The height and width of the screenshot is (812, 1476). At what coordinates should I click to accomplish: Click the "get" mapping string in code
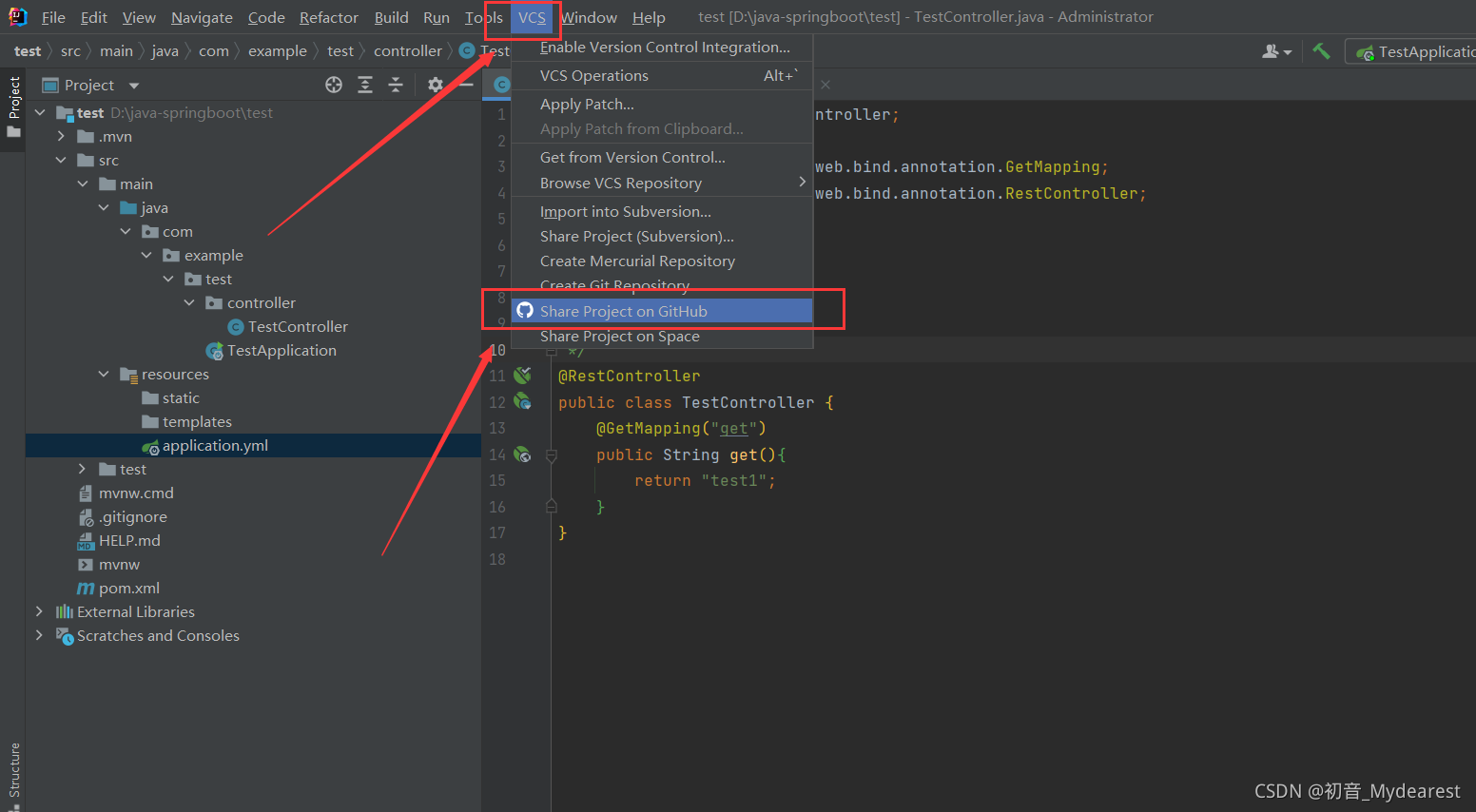point(734,429)
